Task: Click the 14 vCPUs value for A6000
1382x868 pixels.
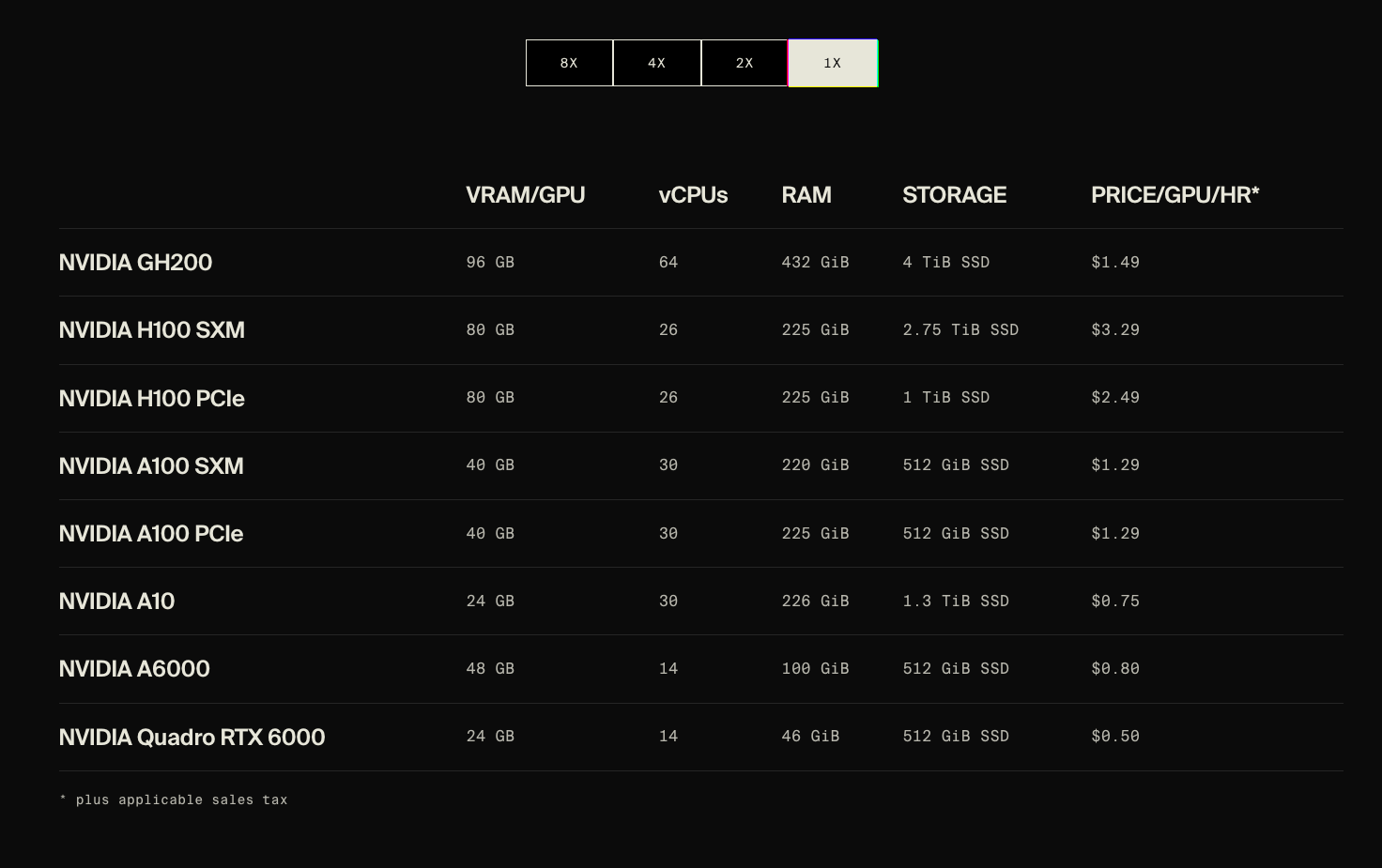Action: (668, 669)
